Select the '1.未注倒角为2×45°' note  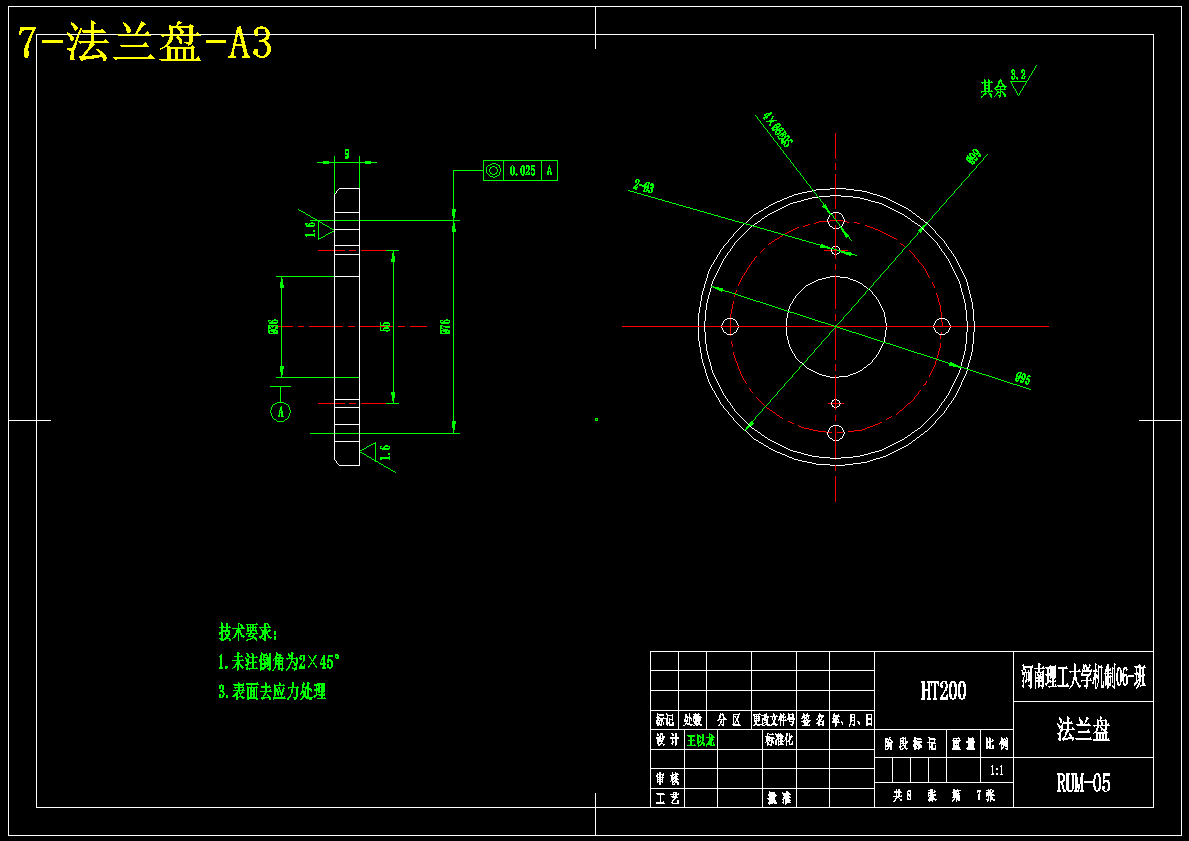[x=278, y=662]
